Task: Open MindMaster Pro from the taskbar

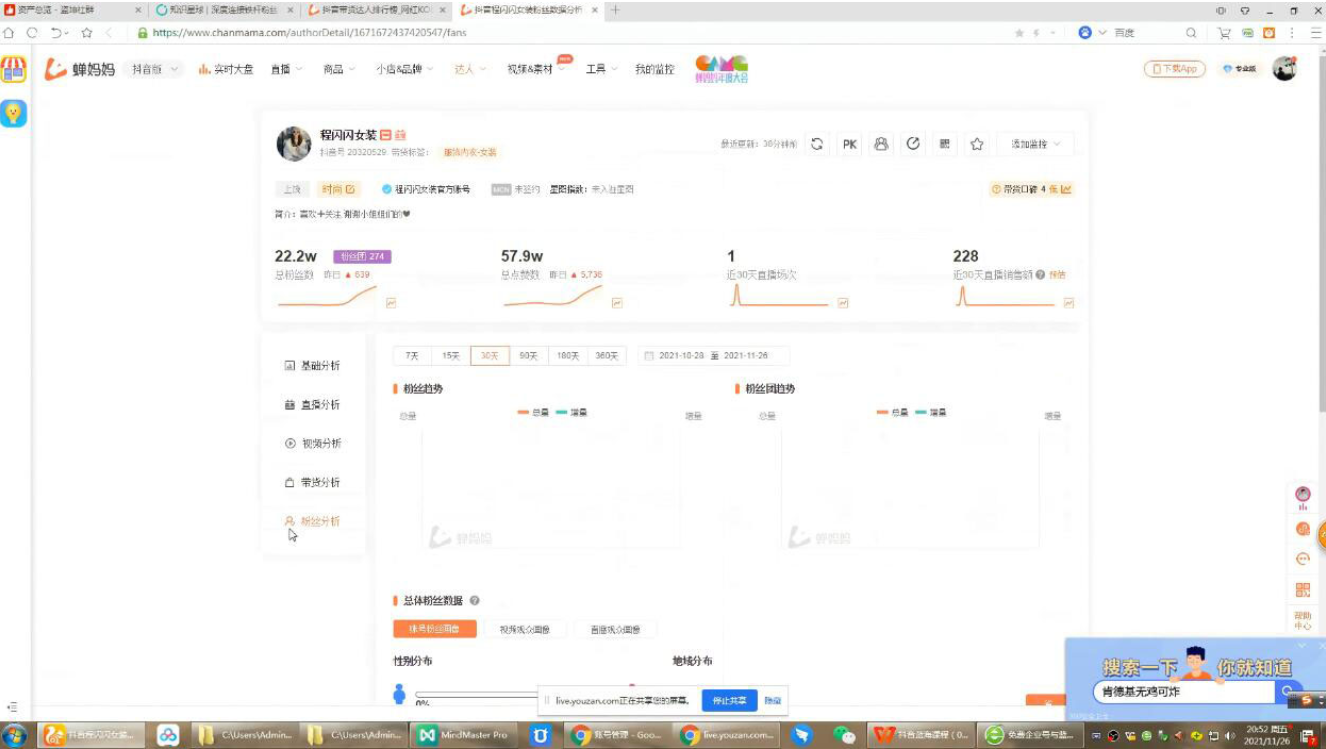Action: click(x=465, y=735)
